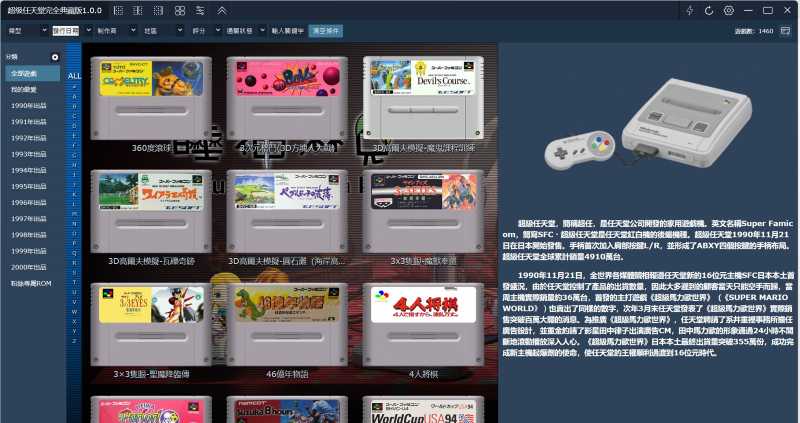The image size is (800, 423).
Task: Select 粉絲專屬ROM category
Action: [x=33, y=283]
